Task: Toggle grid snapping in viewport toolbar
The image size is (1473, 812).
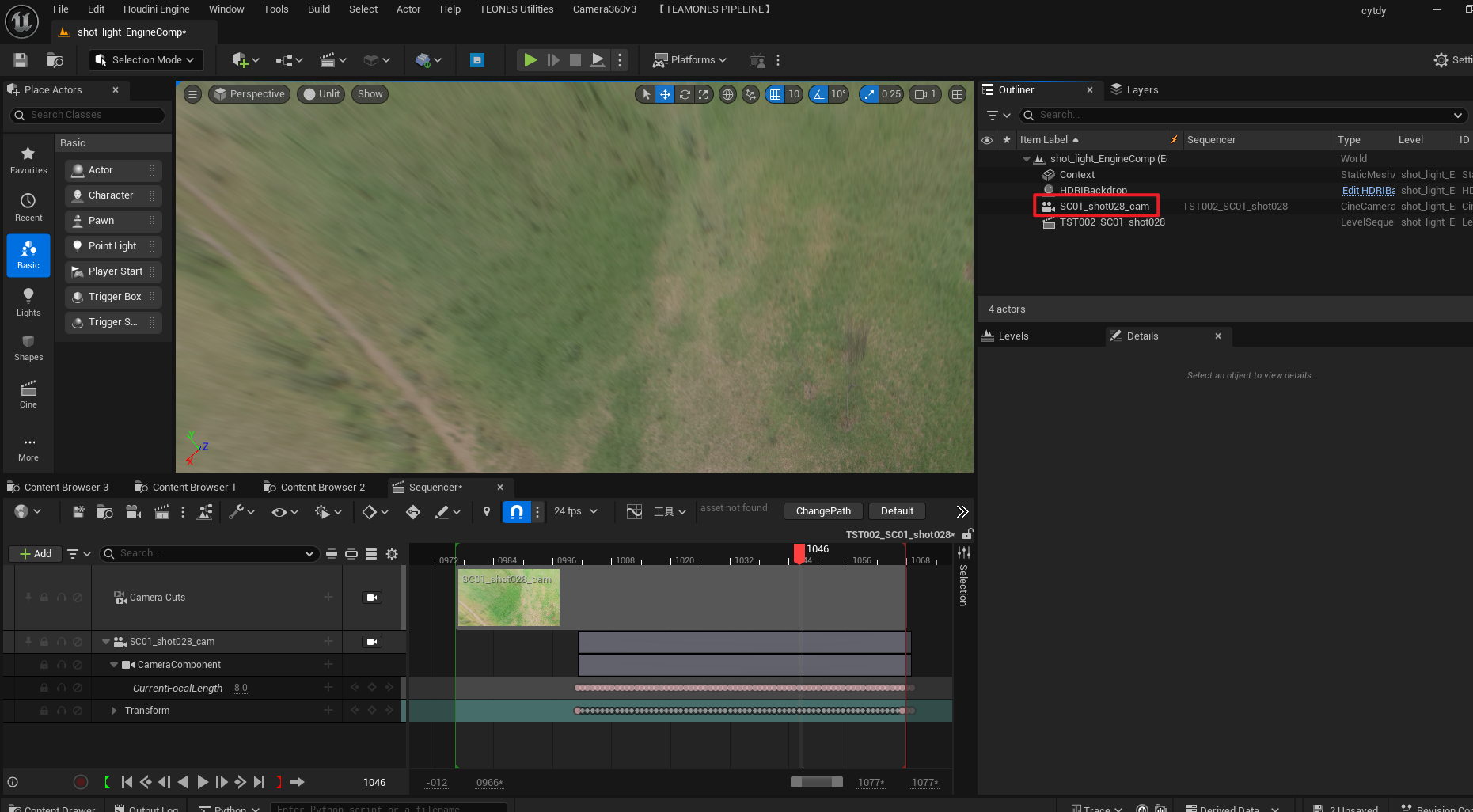Action: pos(775,94)
